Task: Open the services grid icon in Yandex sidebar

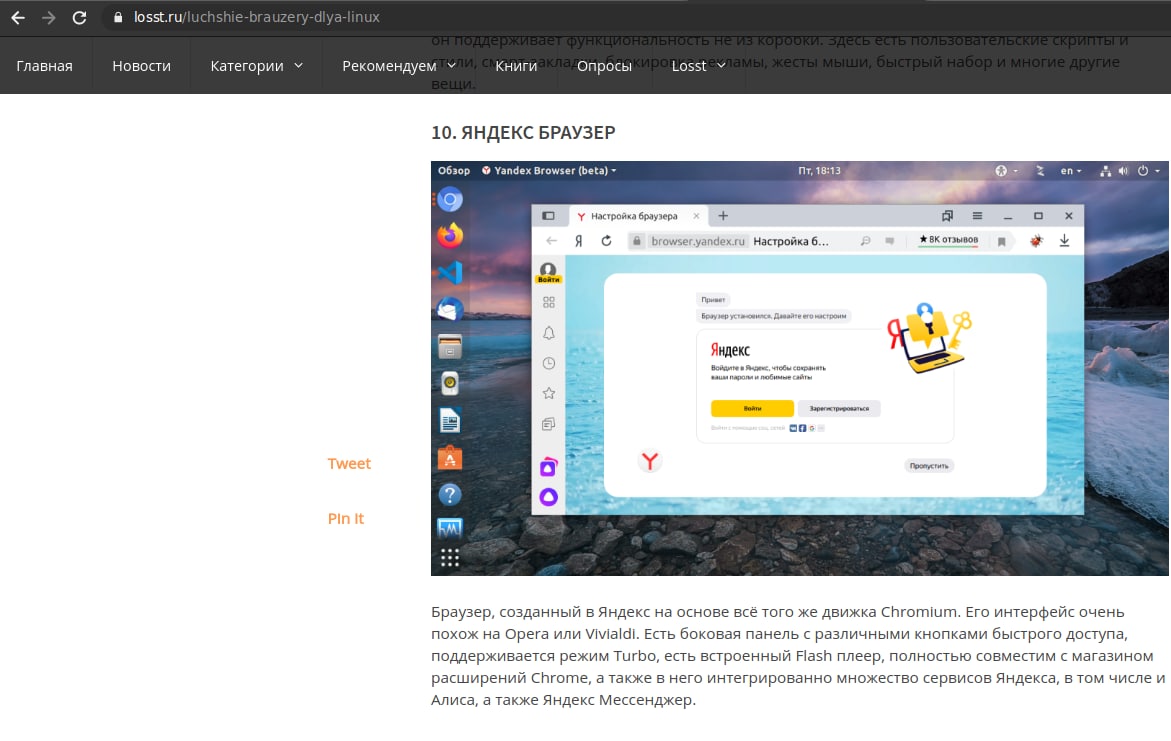Action: (549, 303)
